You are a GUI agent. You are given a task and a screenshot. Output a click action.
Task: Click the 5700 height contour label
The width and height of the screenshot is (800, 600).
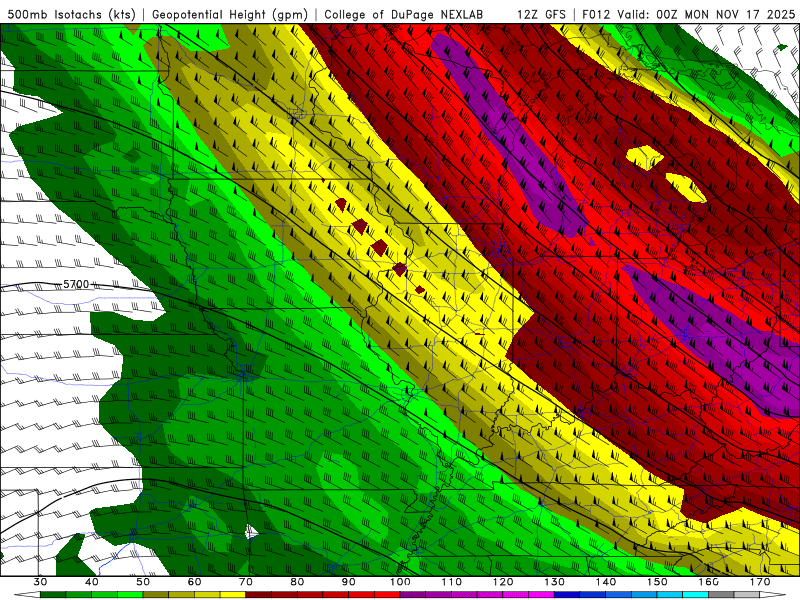pyautogui.click(x=76, y=284)
